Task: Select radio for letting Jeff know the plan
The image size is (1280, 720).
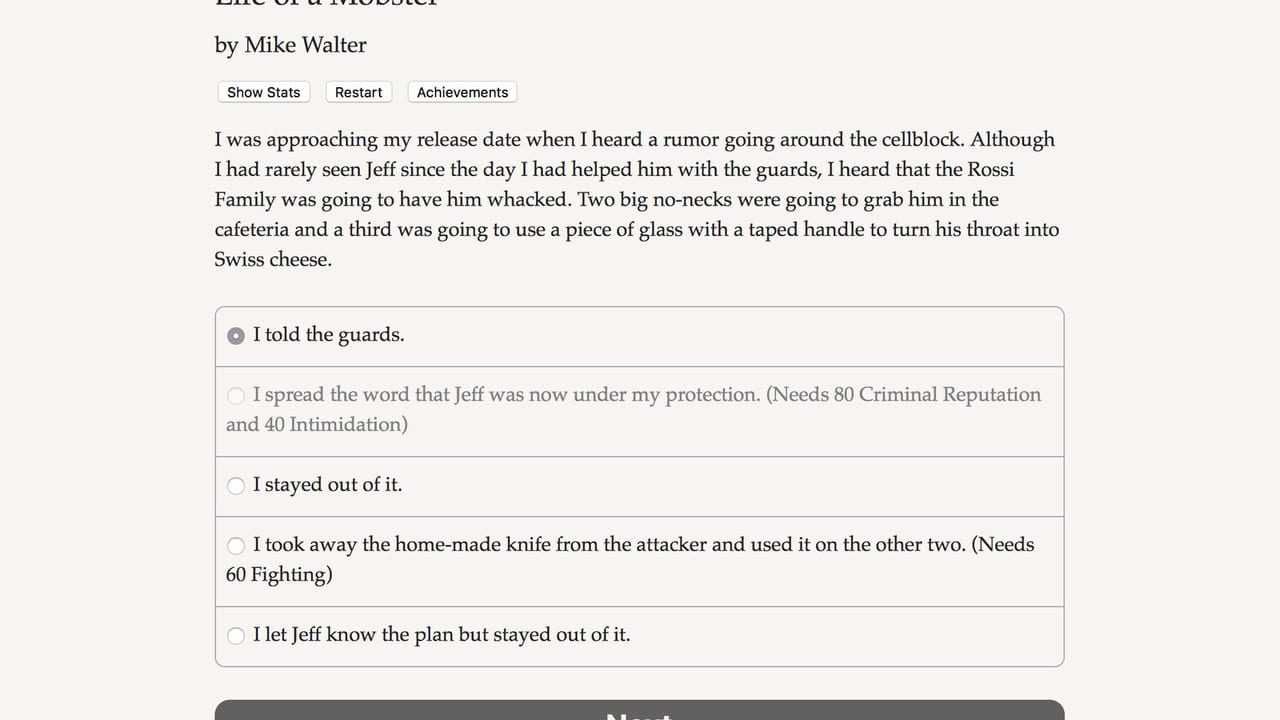Action: [x=236, y=636]
